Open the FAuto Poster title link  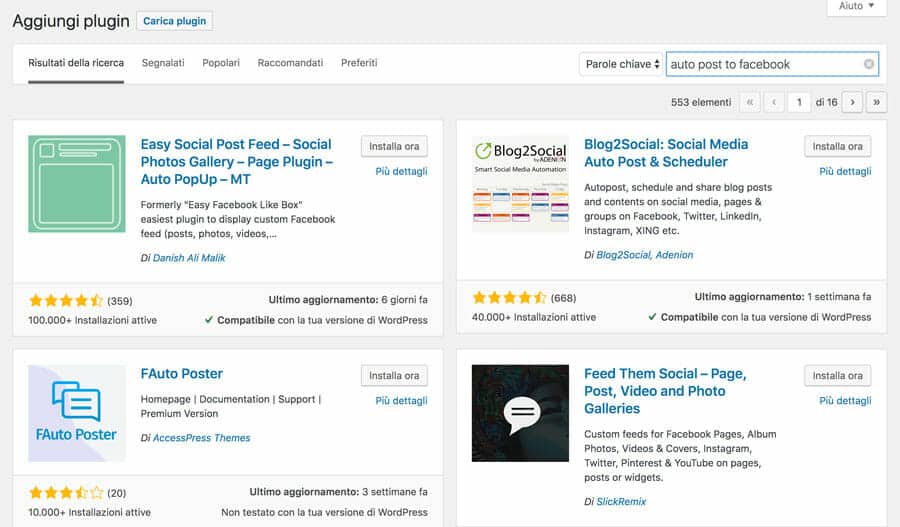181,374
